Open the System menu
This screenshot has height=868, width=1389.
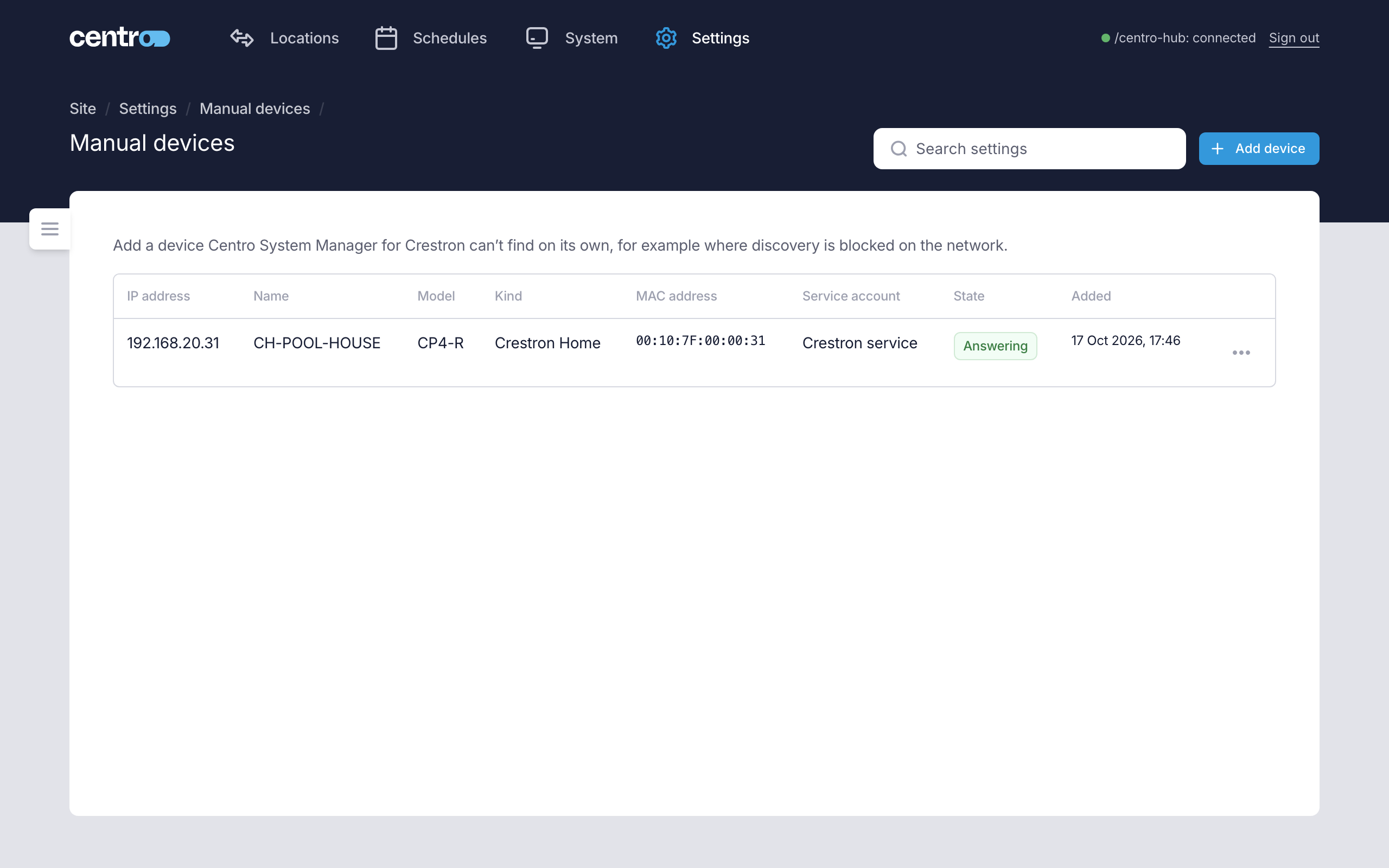[572, 38]
